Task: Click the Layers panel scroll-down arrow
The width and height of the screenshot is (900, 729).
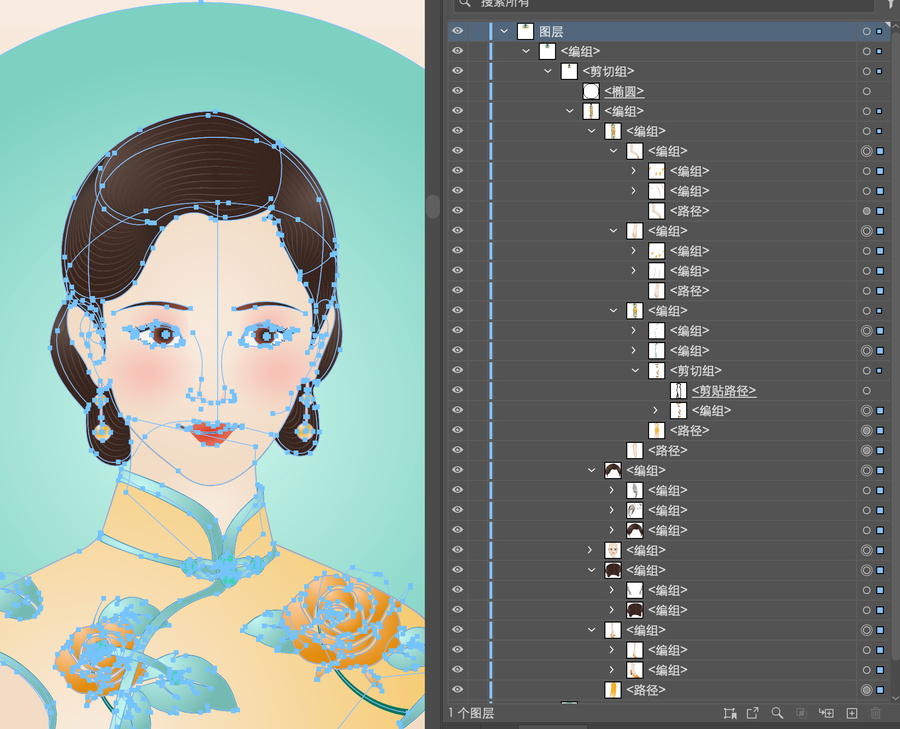Action: click(x=895, y=697)
